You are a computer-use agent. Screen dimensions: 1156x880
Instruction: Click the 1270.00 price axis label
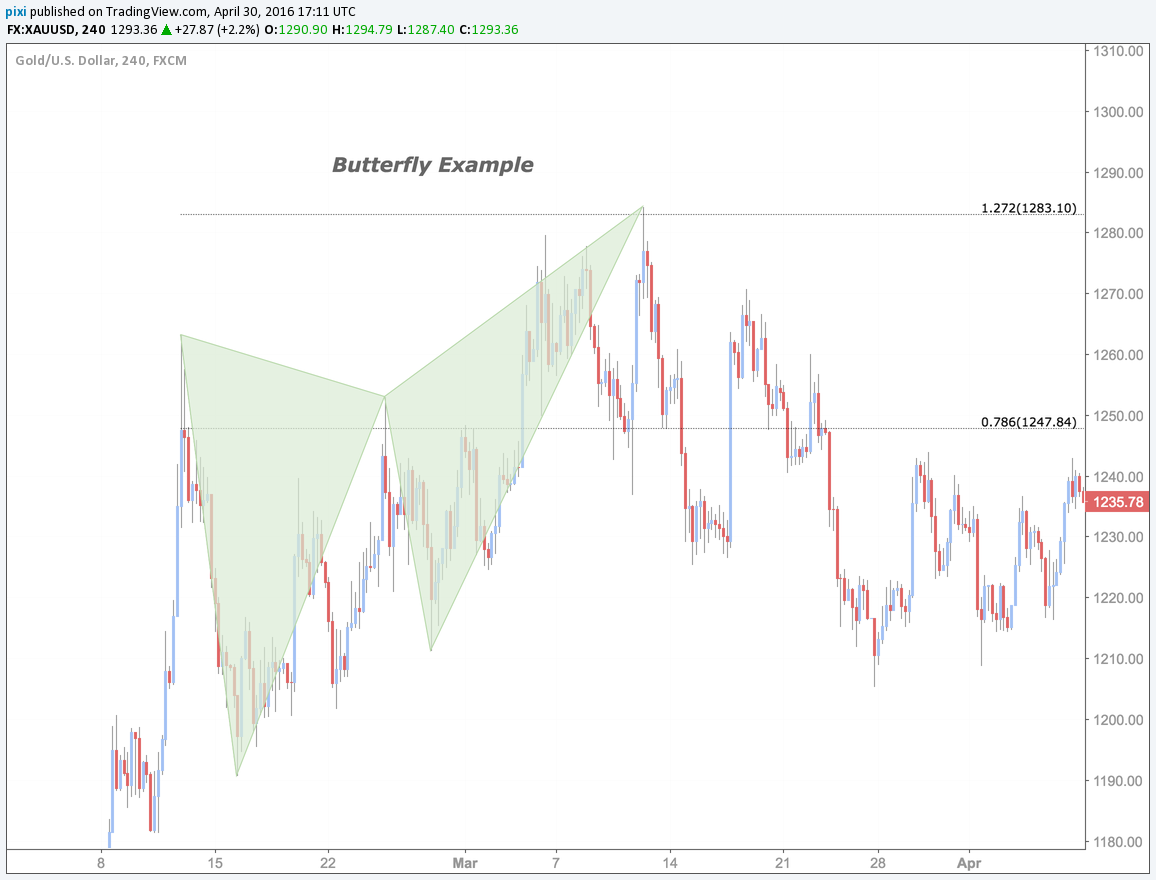click(x=1118, y=294)
